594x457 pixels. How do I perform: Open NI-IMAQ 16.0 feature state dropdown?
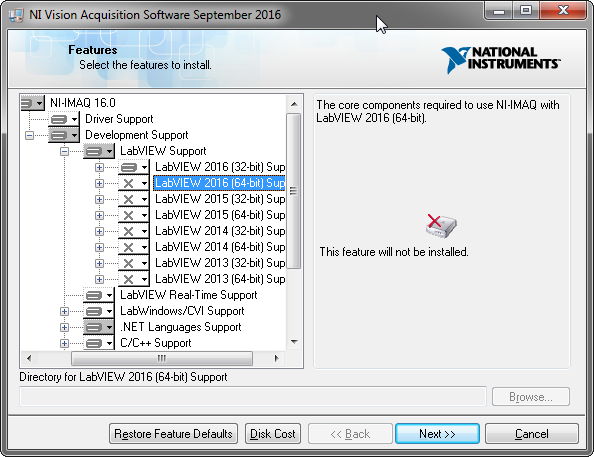(33, 103)
